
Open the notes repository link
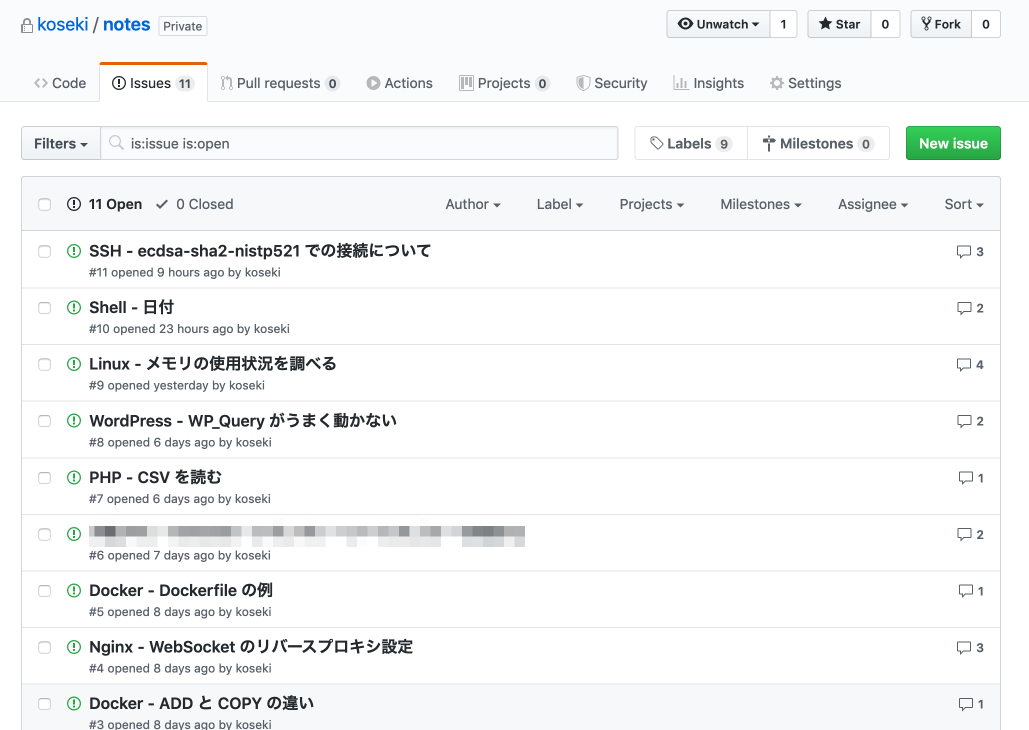127,25
